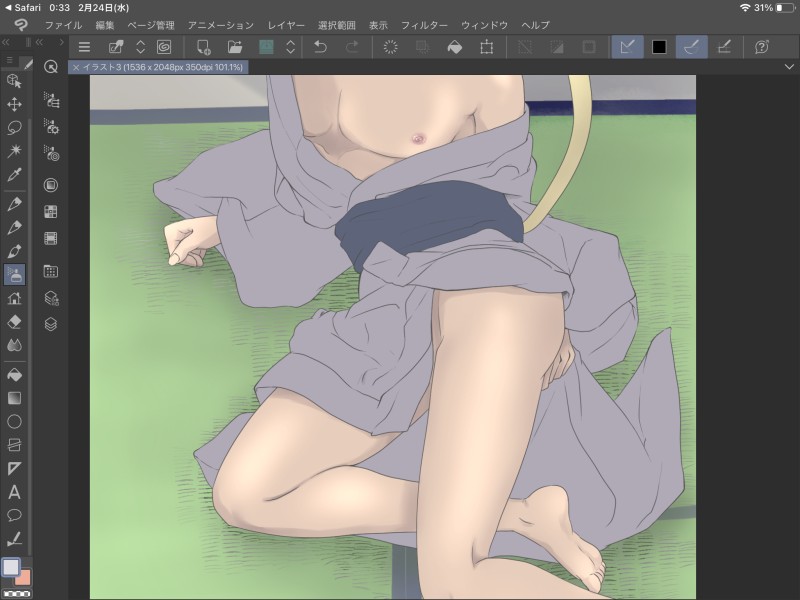Click the Clear layer dotted circle icon

coord(390,47)
